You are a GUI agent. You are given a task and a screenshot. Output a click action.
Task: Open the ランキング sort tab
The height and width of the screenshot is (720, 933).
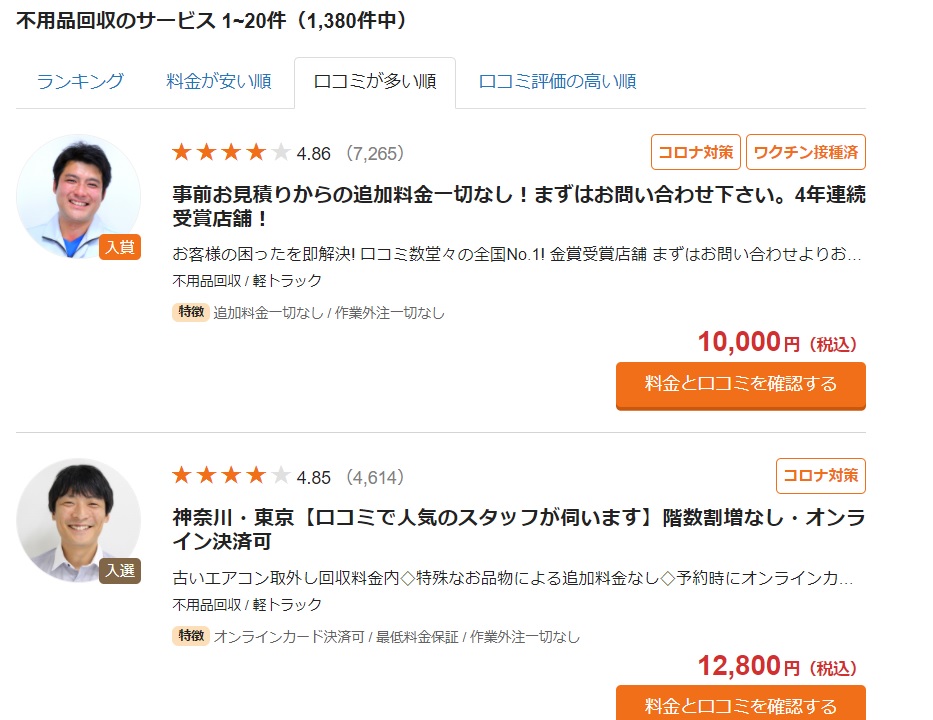tap(80, 81)
